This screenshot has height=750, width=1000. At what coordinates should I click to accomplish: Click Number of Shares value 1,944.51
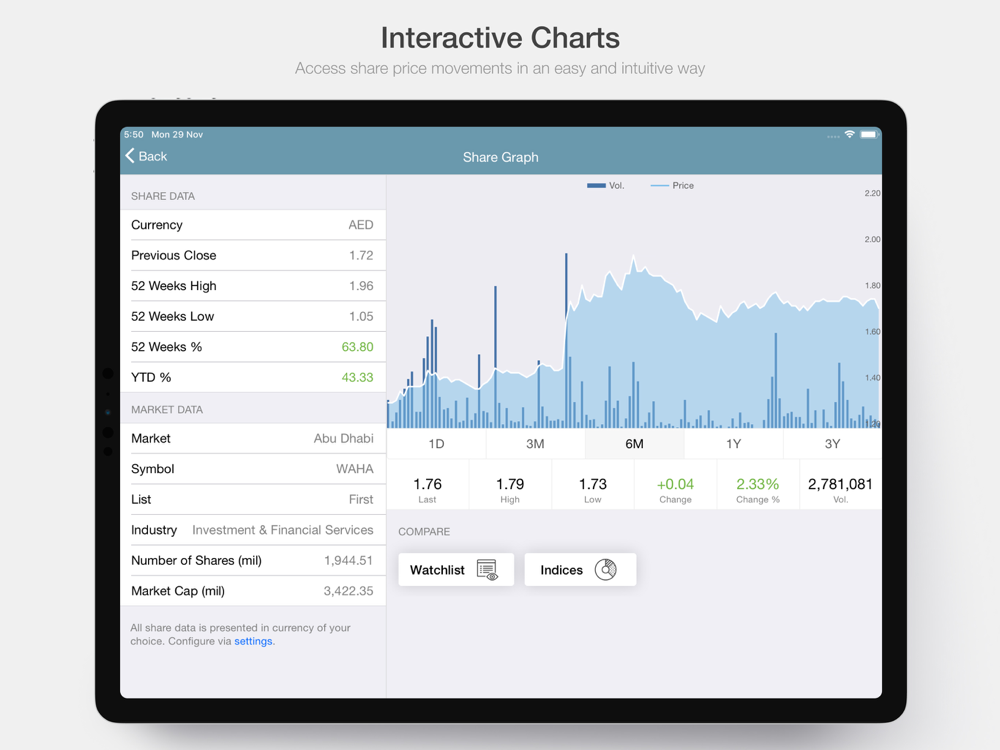coord(348,561)
